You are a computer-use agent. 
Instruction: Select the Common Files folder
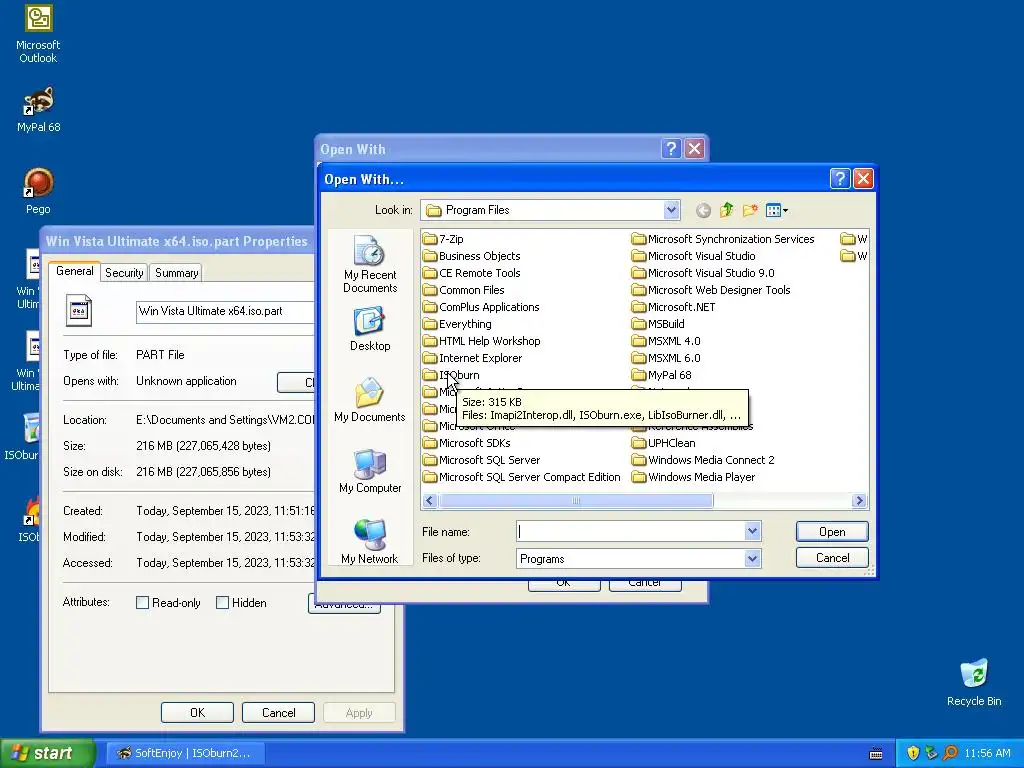coord(464,290)
